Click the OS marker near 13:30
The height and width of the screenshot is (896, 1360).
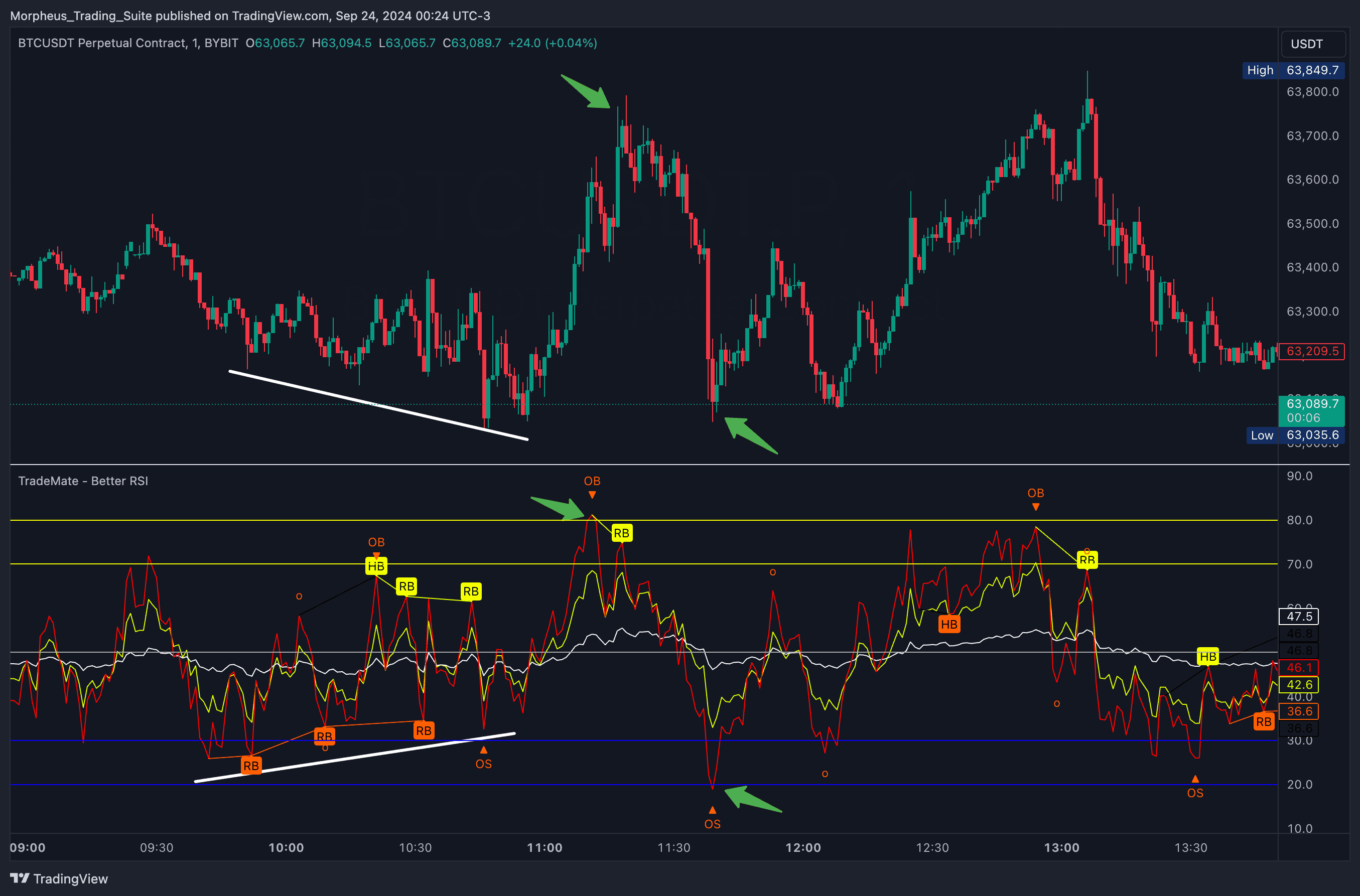pos(1195,793)
